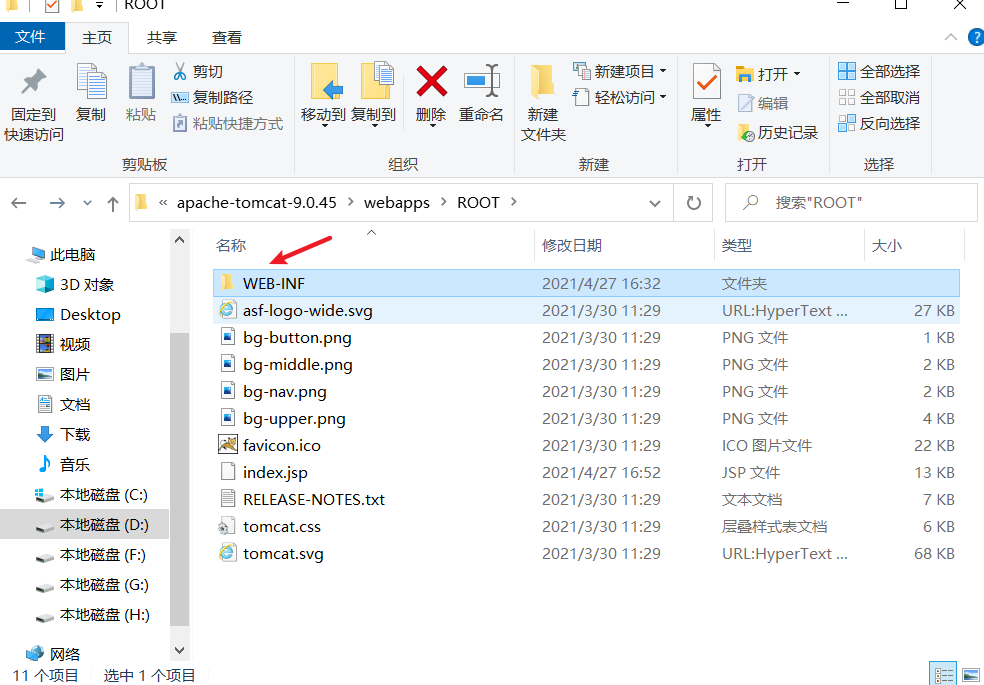Viewport: 984px width, 685px height.
Task: Click Invert selection (反向选择)
Action: 879,124
